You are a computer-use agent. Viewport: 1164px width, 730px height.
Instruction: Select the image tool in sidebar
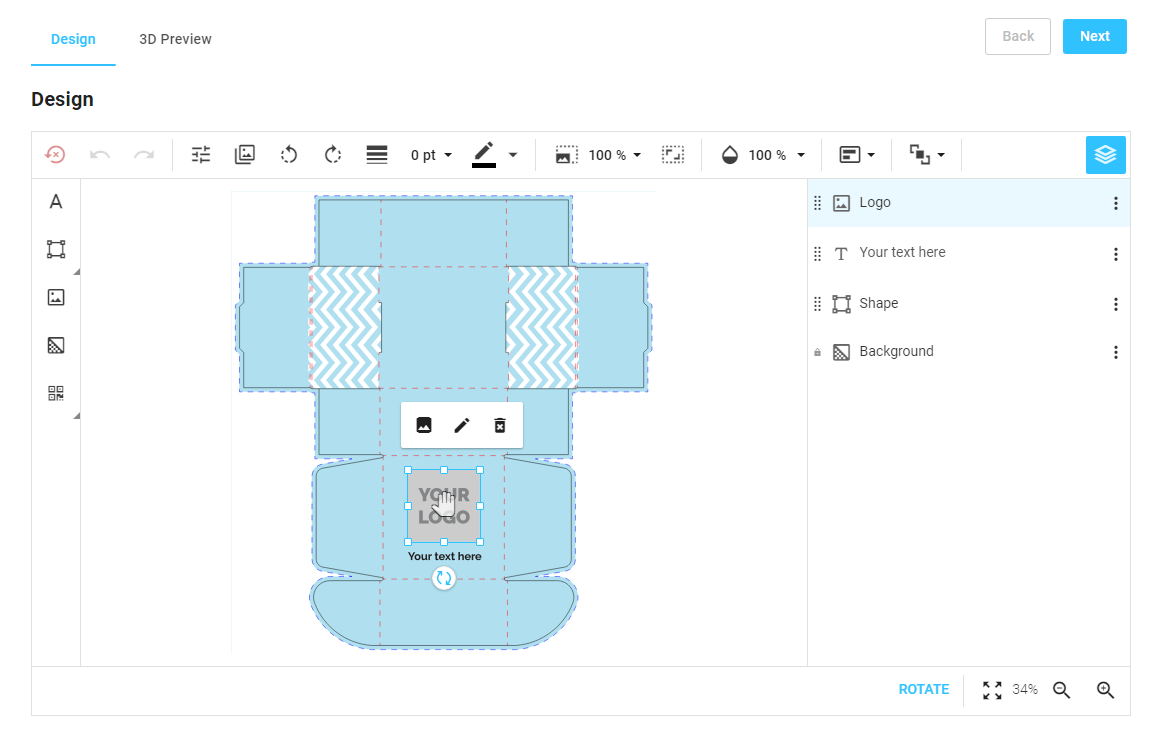56,297
